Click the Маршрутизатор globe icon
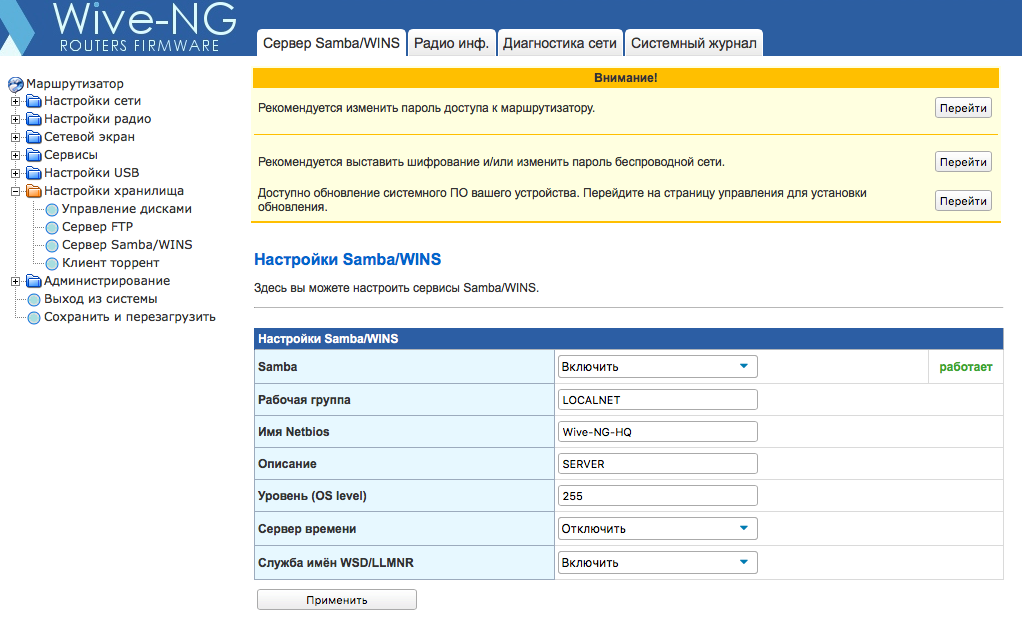The width and height of the screenshot is (1022, 636). point(16,84)
